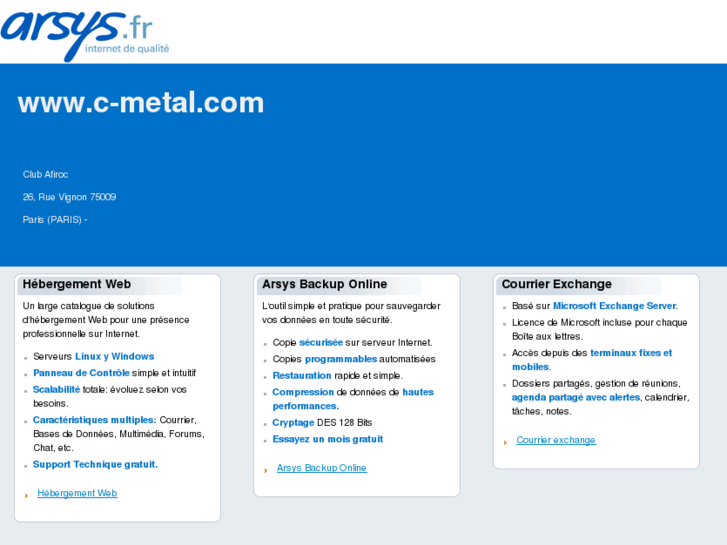The height and width of the screenshot is (545, 727).
Task: Open the Arsys Backup Online link
Action: (322, 468)
